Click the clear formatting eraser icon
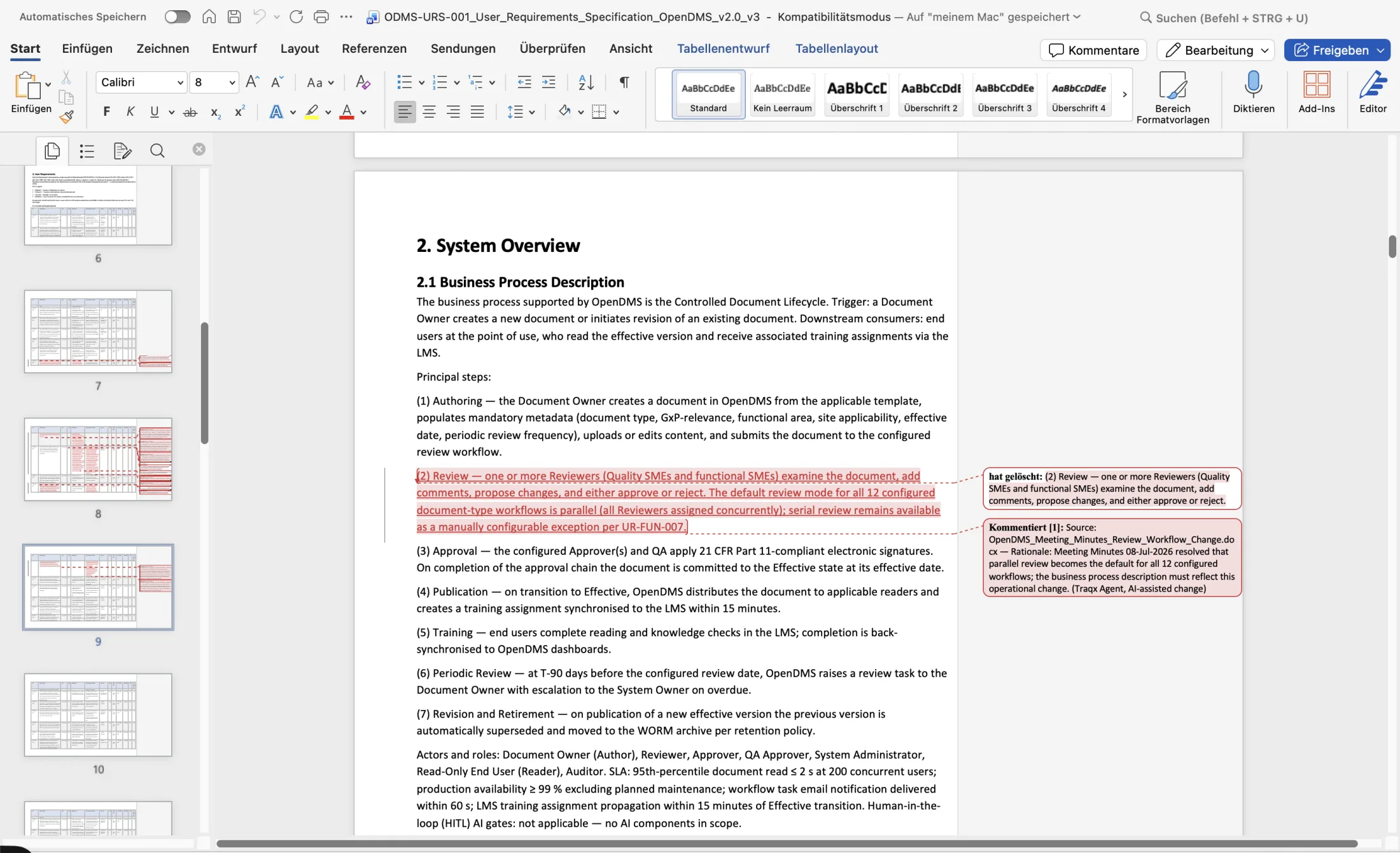Image resolution: width=1400 pixels, height=853 pixels. coord(363,81)
